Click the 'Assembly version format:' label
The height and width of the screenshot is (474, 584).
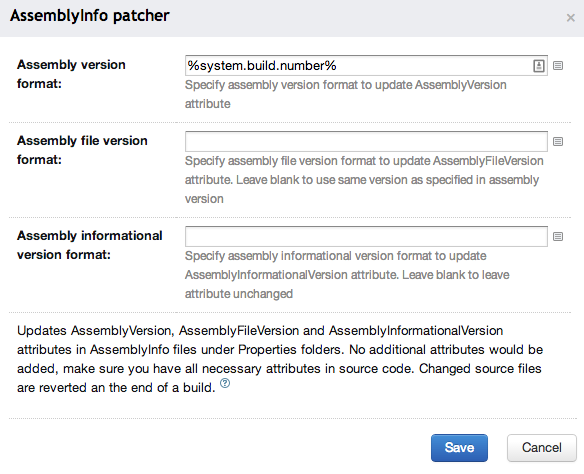(71, 74)
